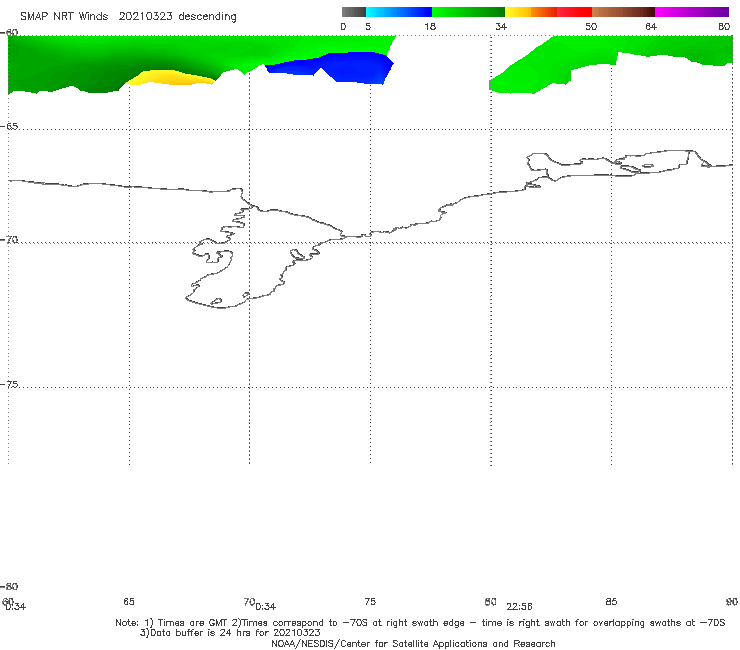Image resolution: width=740 pixels, height=650 pixels.
Task: Click the magenta-purple segment of the color bar
Action: point(692,12)
